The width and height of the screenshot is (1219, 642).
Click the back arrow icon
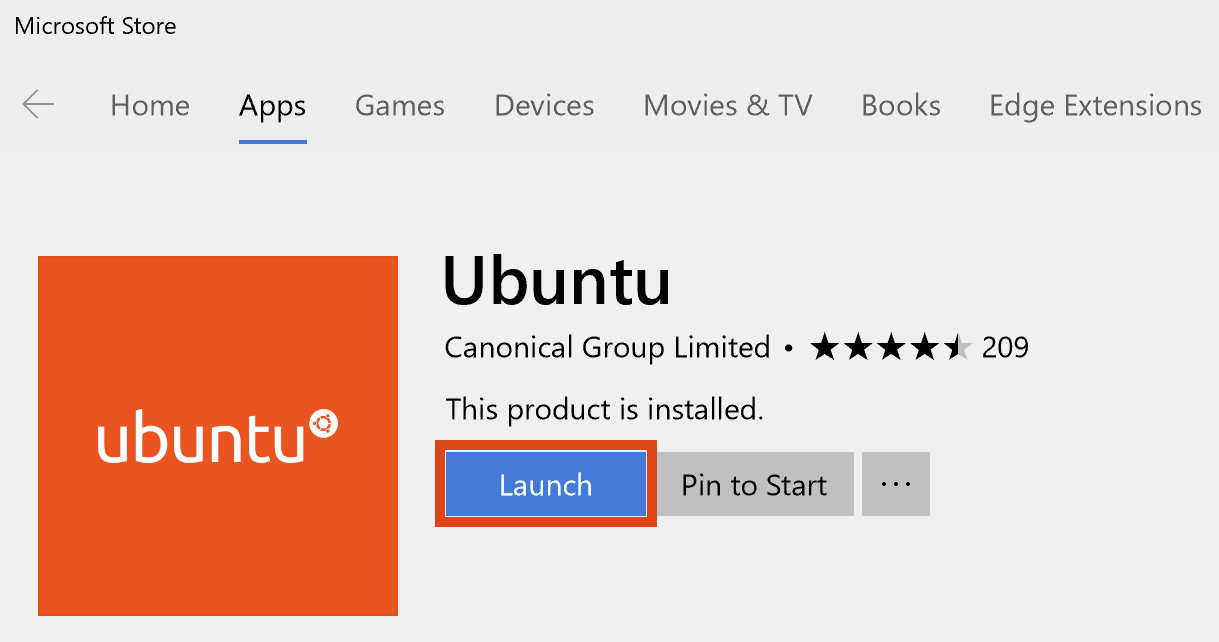38,105
